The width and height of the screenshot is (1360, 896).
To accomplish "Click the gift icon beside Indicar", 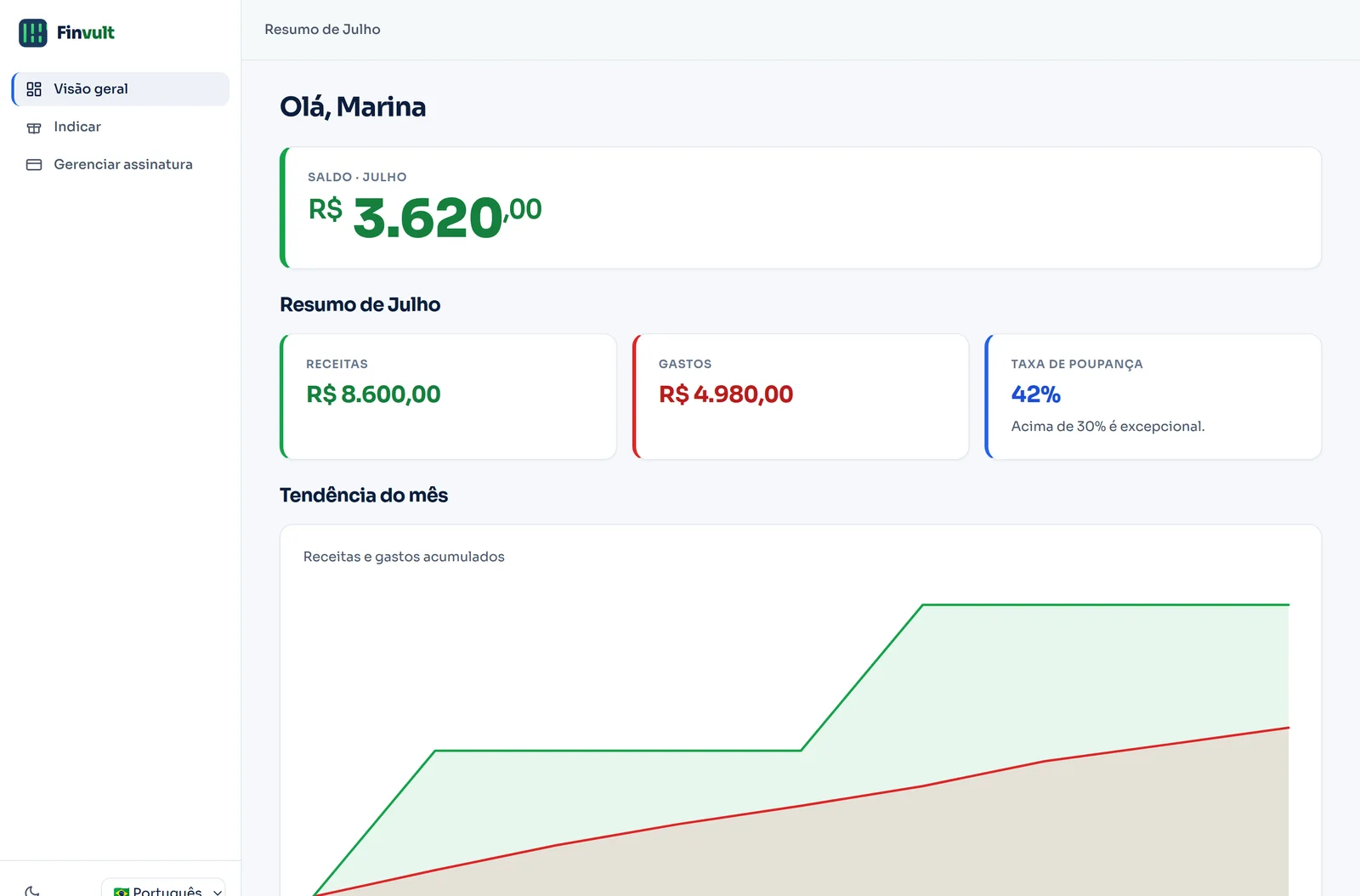I will click(34, 128).
